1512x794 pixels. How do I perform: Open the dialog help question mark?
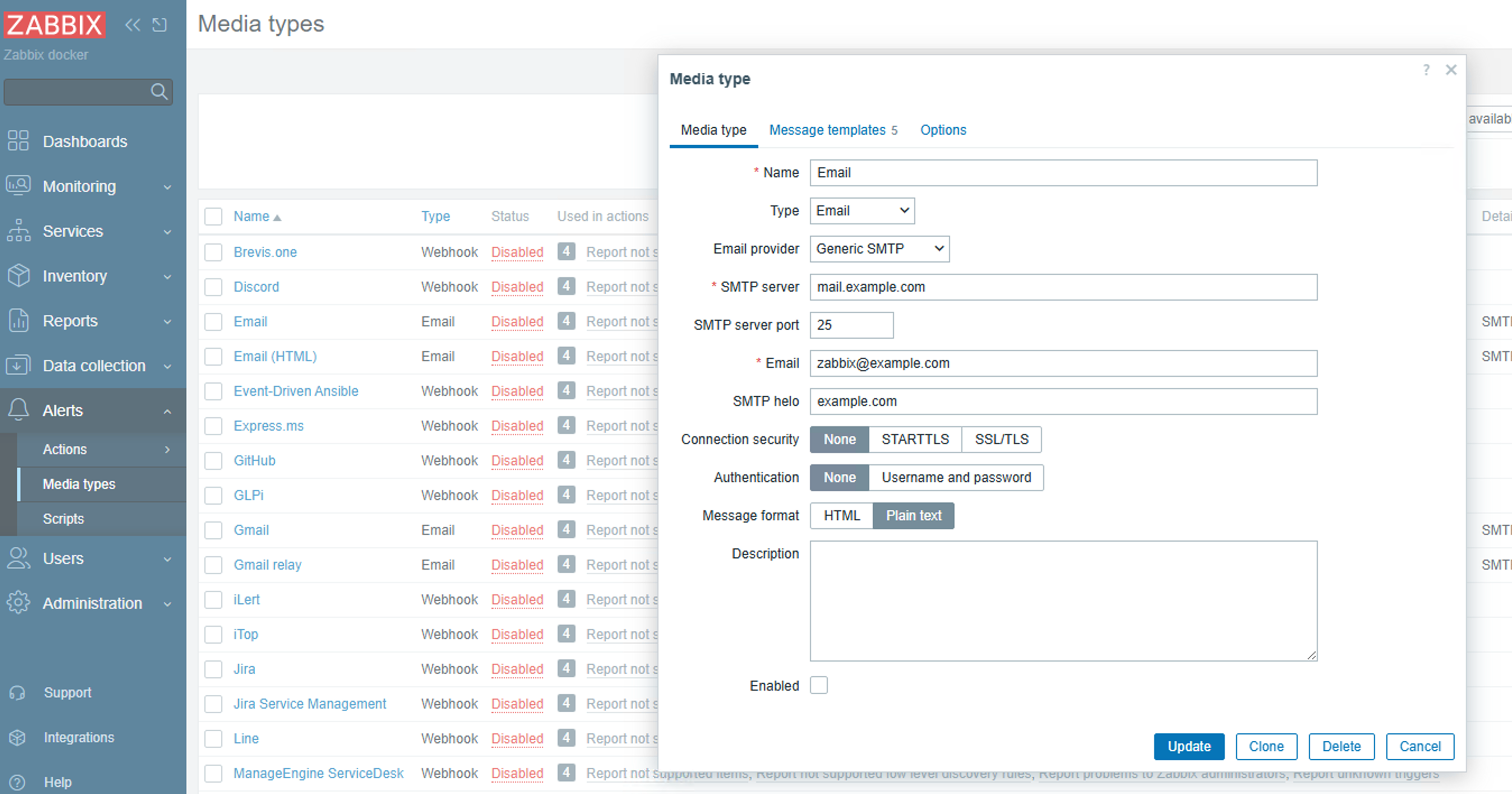1426,70
